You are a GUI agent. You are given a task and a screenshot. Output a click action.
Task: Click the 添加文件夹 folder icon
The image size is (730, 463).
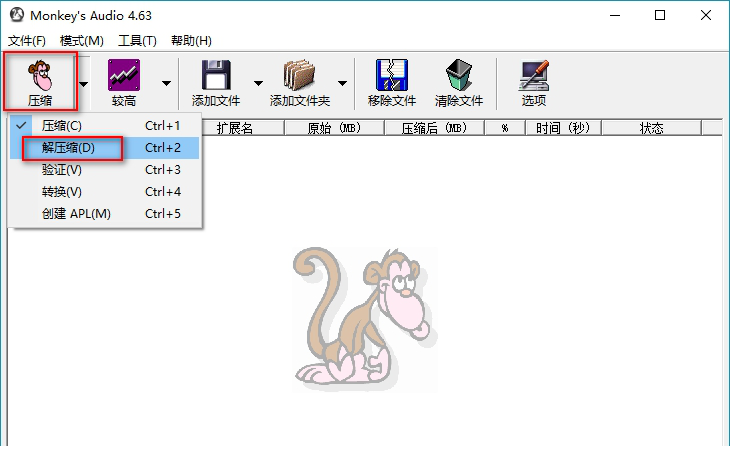click(299, 76)
